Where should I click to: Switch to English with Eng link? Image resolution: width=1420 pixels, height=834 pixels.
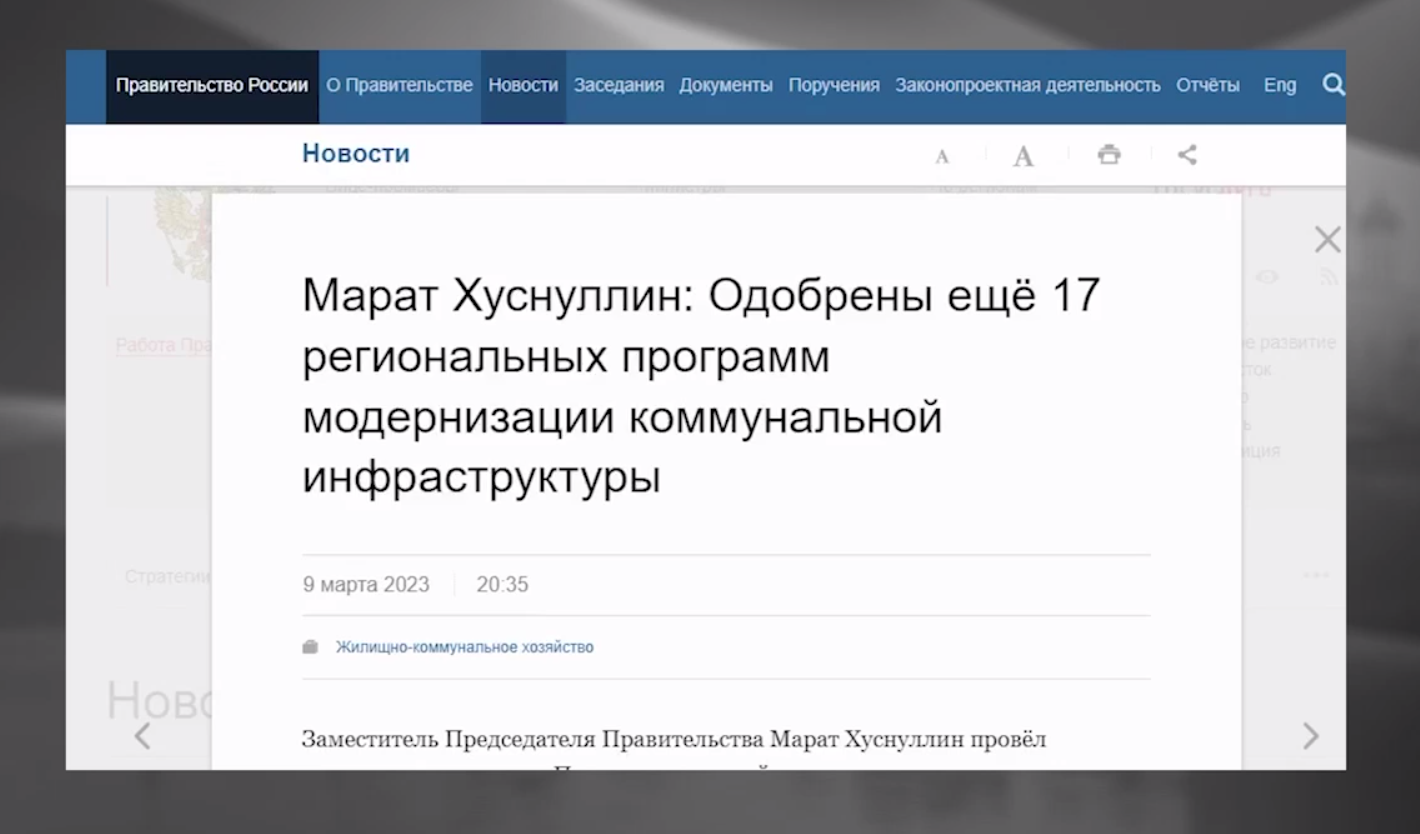[x=1280, y=86]
